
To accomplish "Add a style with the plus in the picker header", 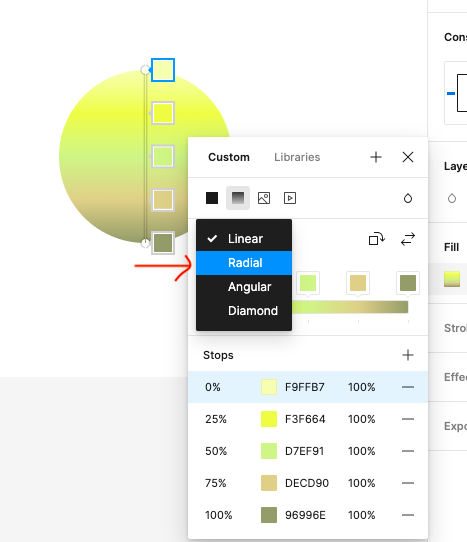I will pos(376,157).
